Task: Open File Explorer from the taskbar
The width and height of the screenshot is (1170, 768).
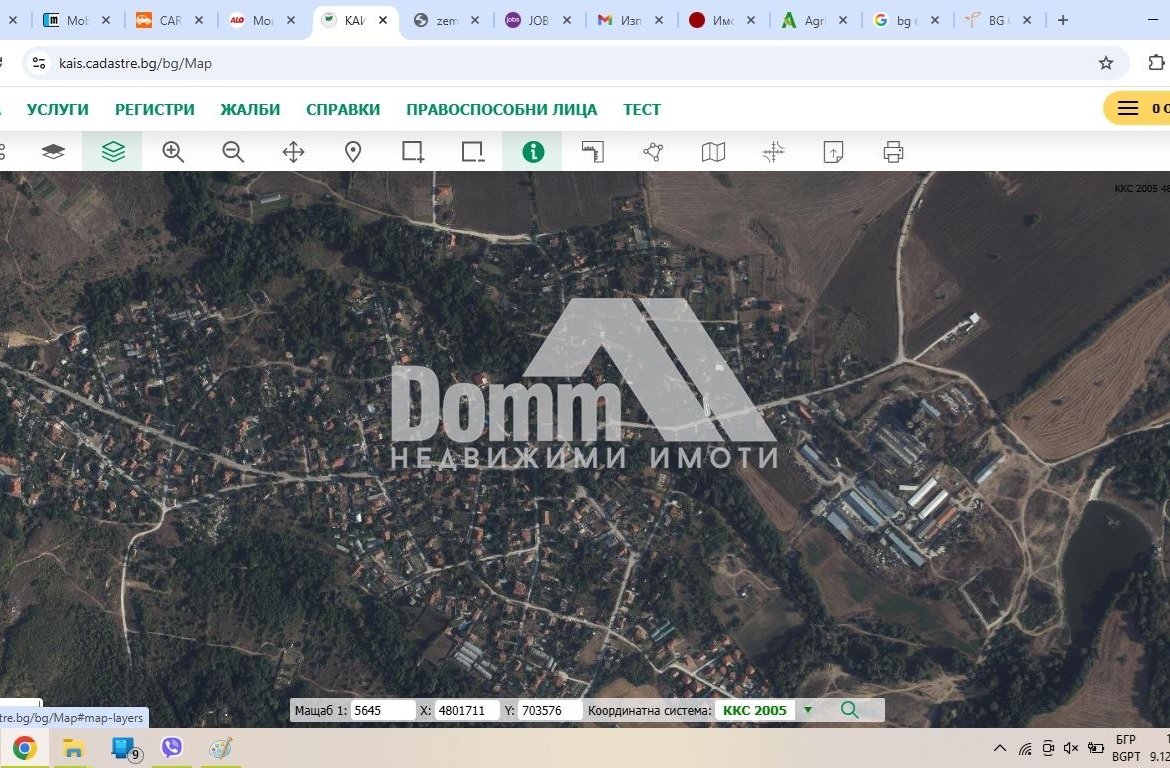Action: pos(73,748)
